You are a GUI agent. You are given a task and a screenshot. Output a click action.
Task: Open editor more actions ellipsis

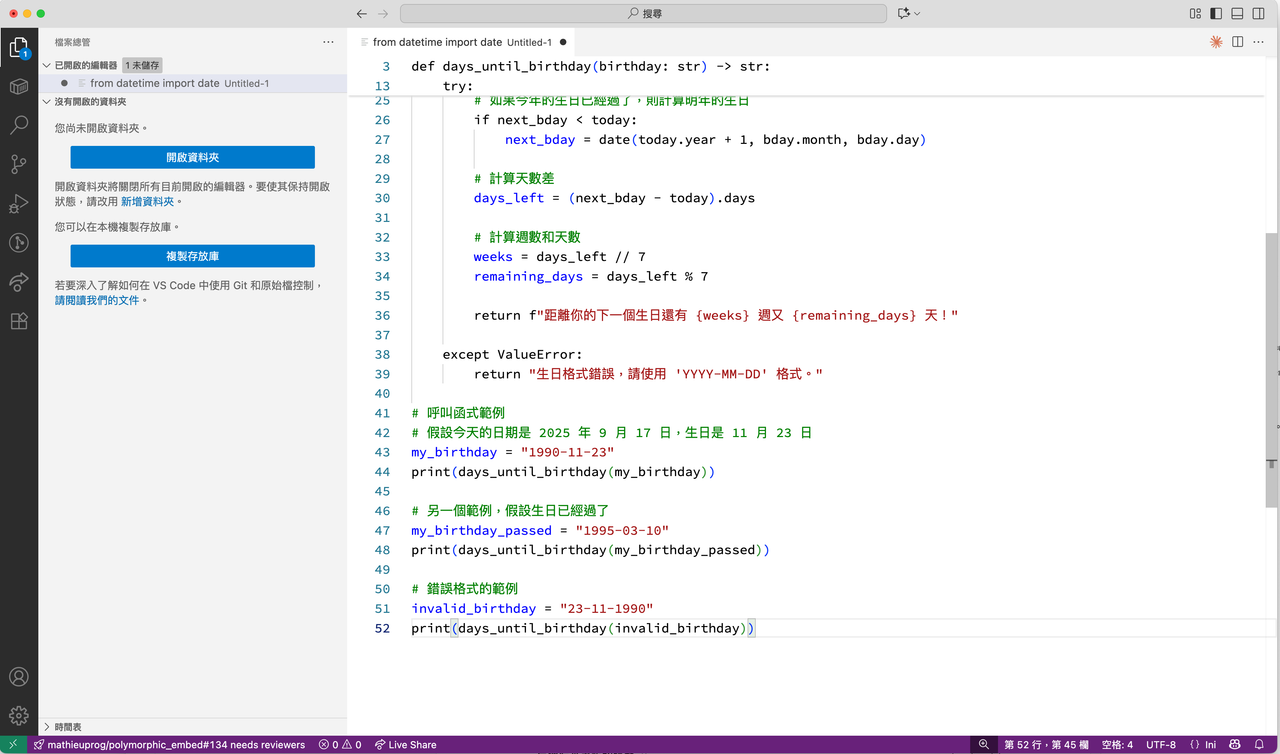coord(1260,42)
